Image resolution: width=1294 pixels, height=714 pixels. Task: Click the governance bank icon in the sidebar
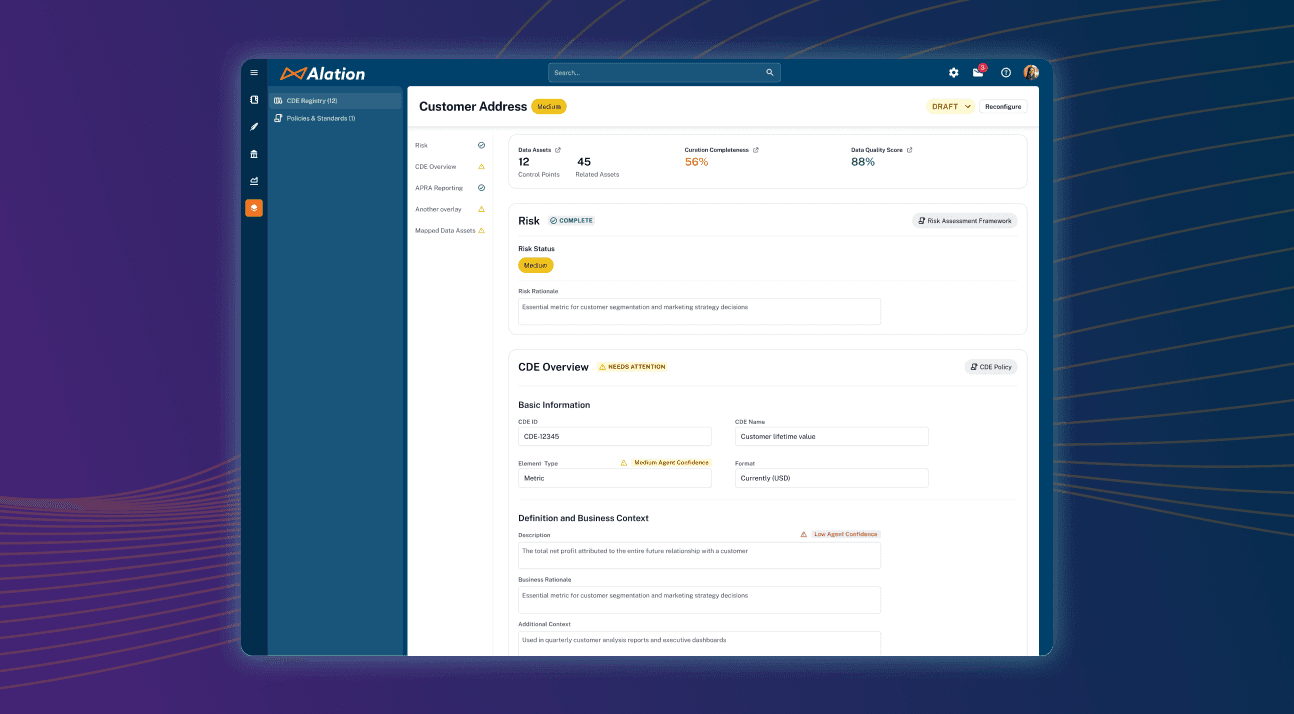click(254, 154)
